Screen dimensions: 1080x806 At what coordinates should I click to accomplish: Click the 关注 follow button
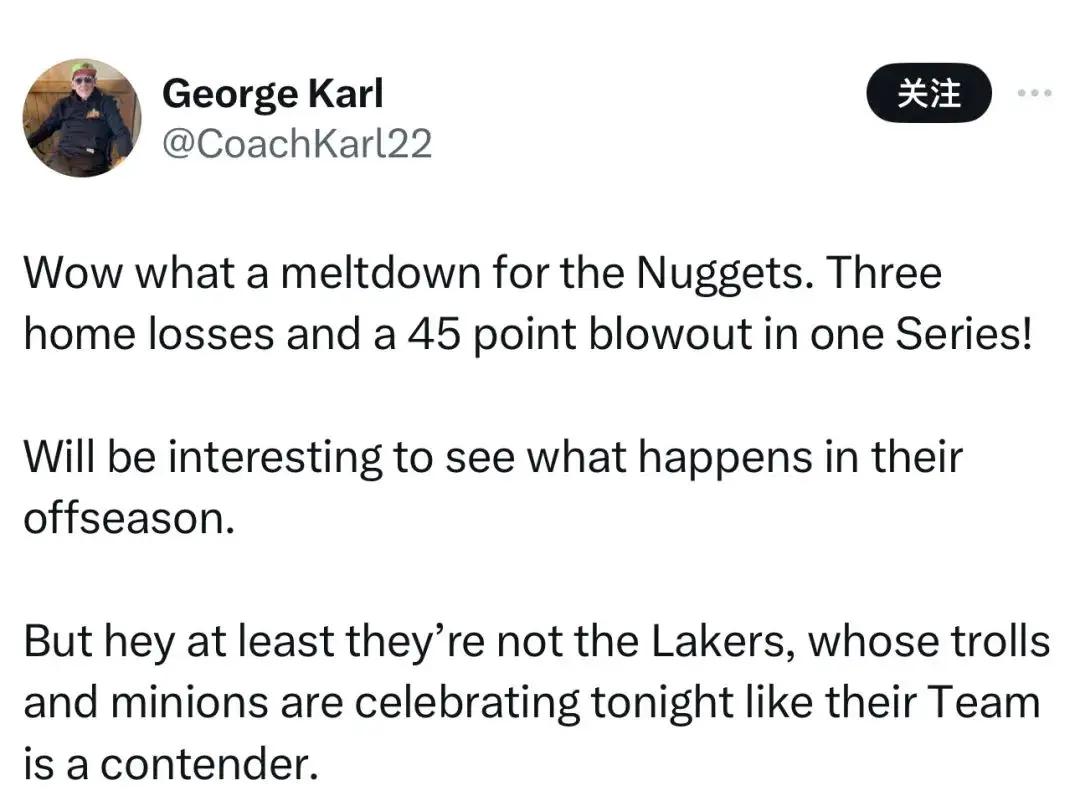[x=928, y=93]
